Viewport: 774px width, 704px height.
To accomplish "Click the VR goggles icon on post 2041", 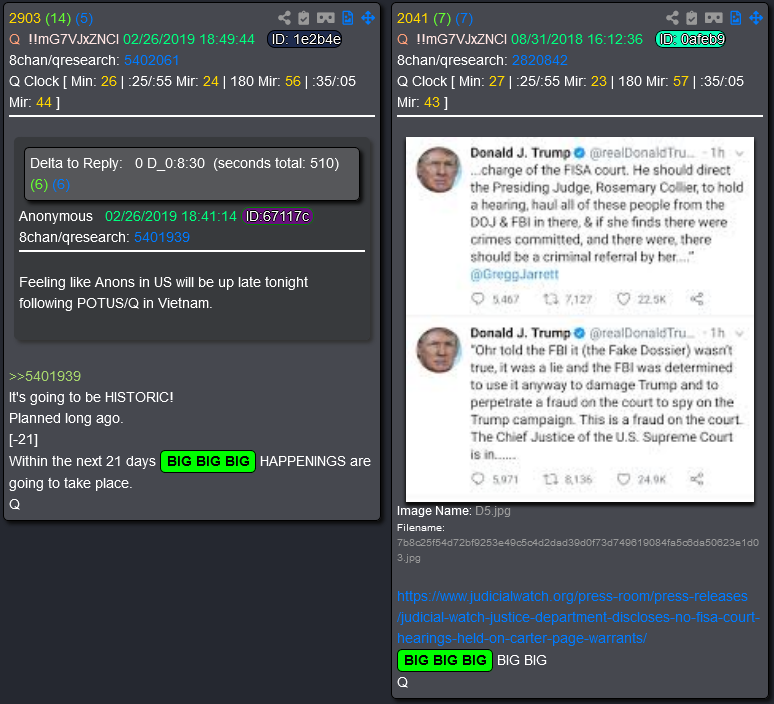I will (713, 18).
